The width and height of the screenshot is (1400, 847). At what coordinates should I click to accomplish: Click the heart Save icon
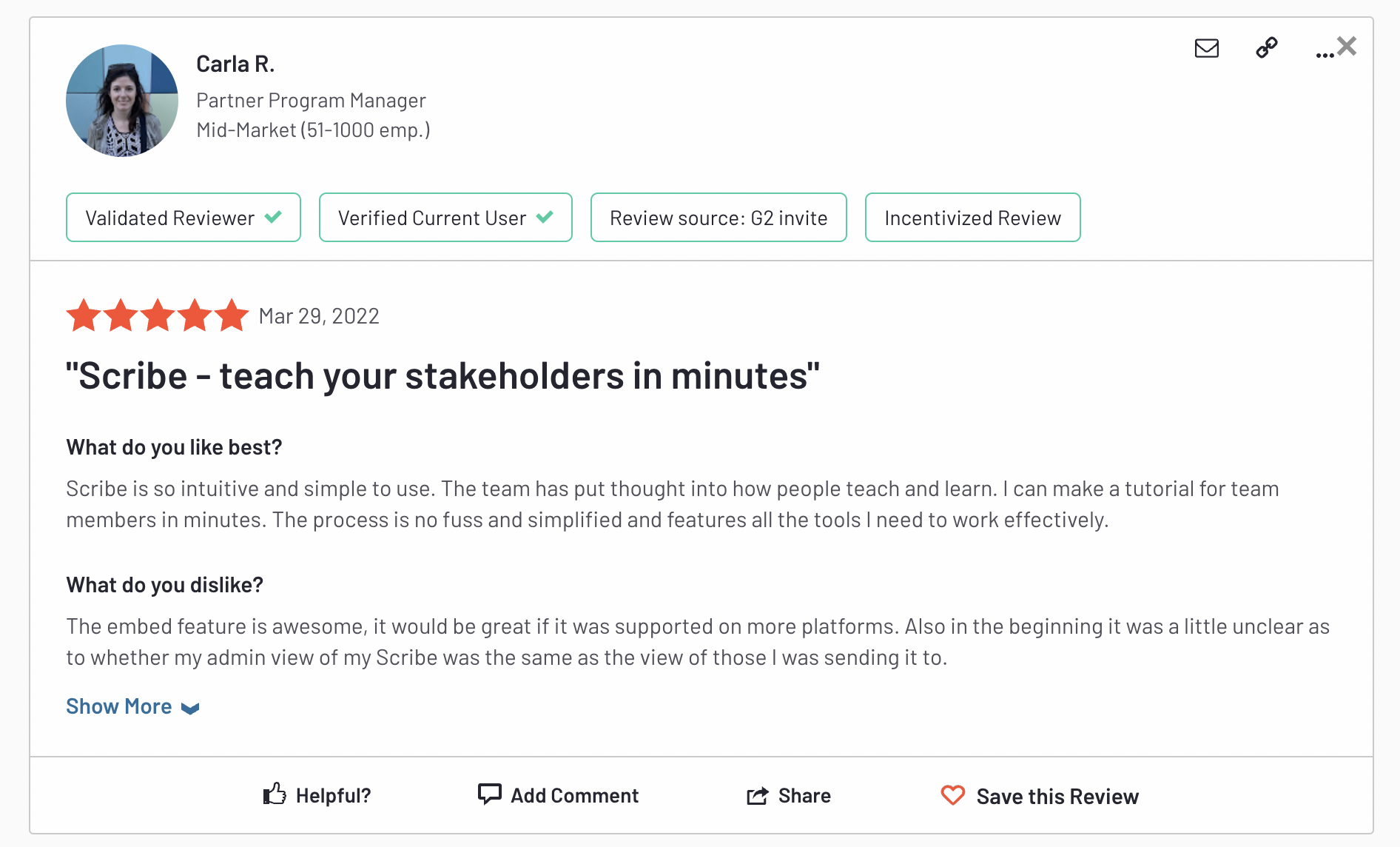pos(953,795)
